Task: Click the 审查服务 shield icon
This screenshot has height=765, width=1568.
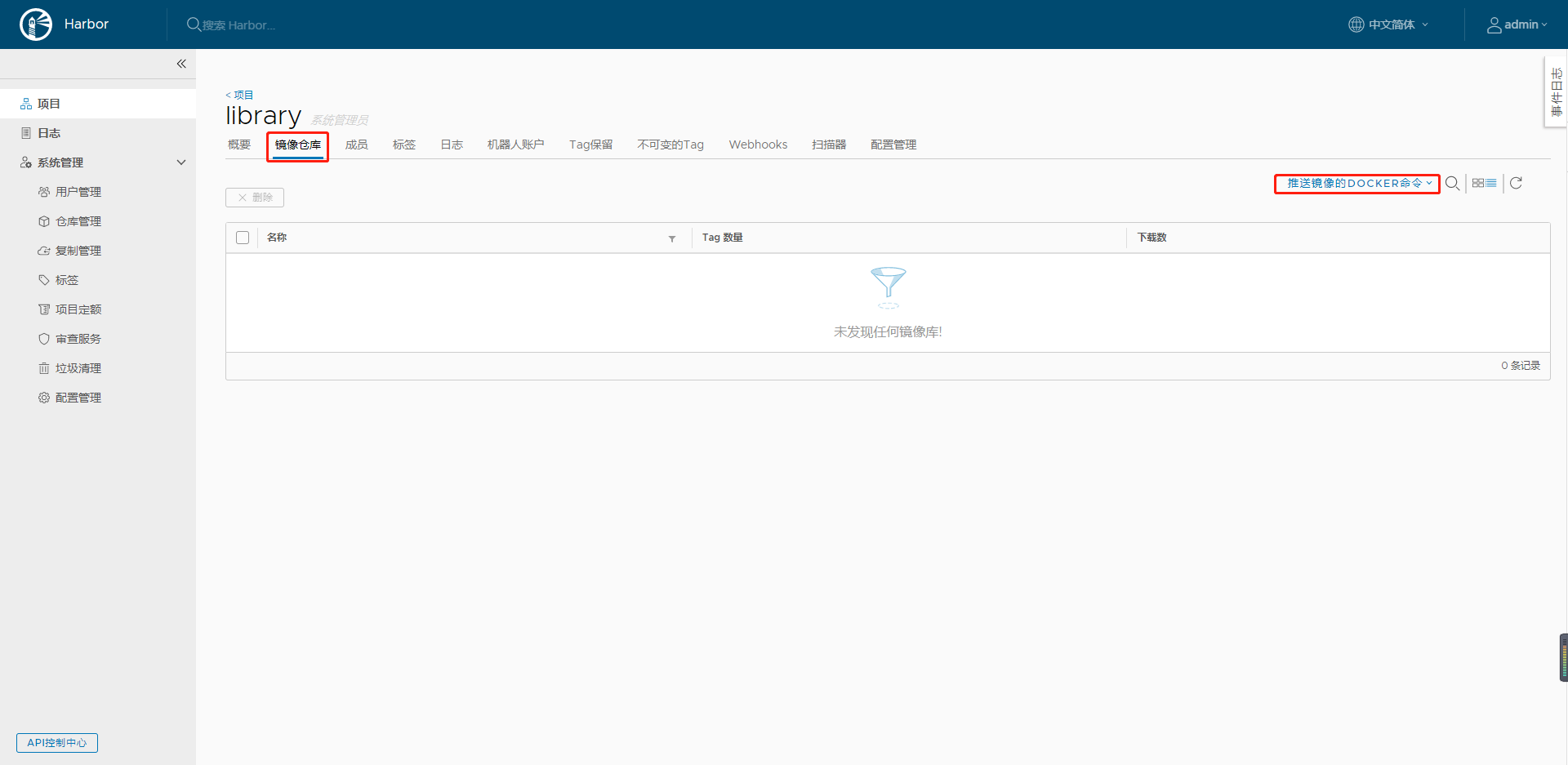Action: tap(44, 339)
